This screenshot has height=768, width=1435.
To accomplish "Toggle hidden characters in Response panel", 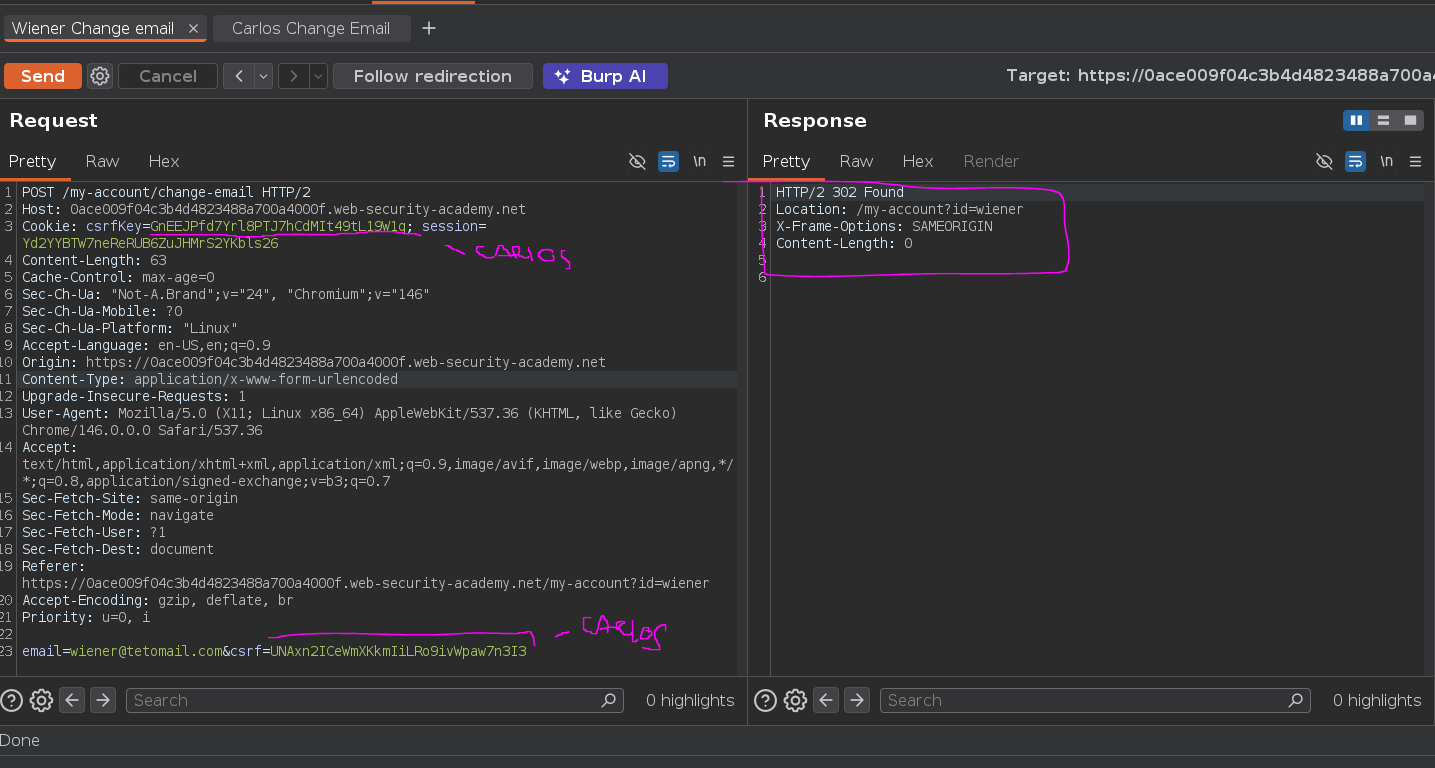I will [x=1324, y=161].
